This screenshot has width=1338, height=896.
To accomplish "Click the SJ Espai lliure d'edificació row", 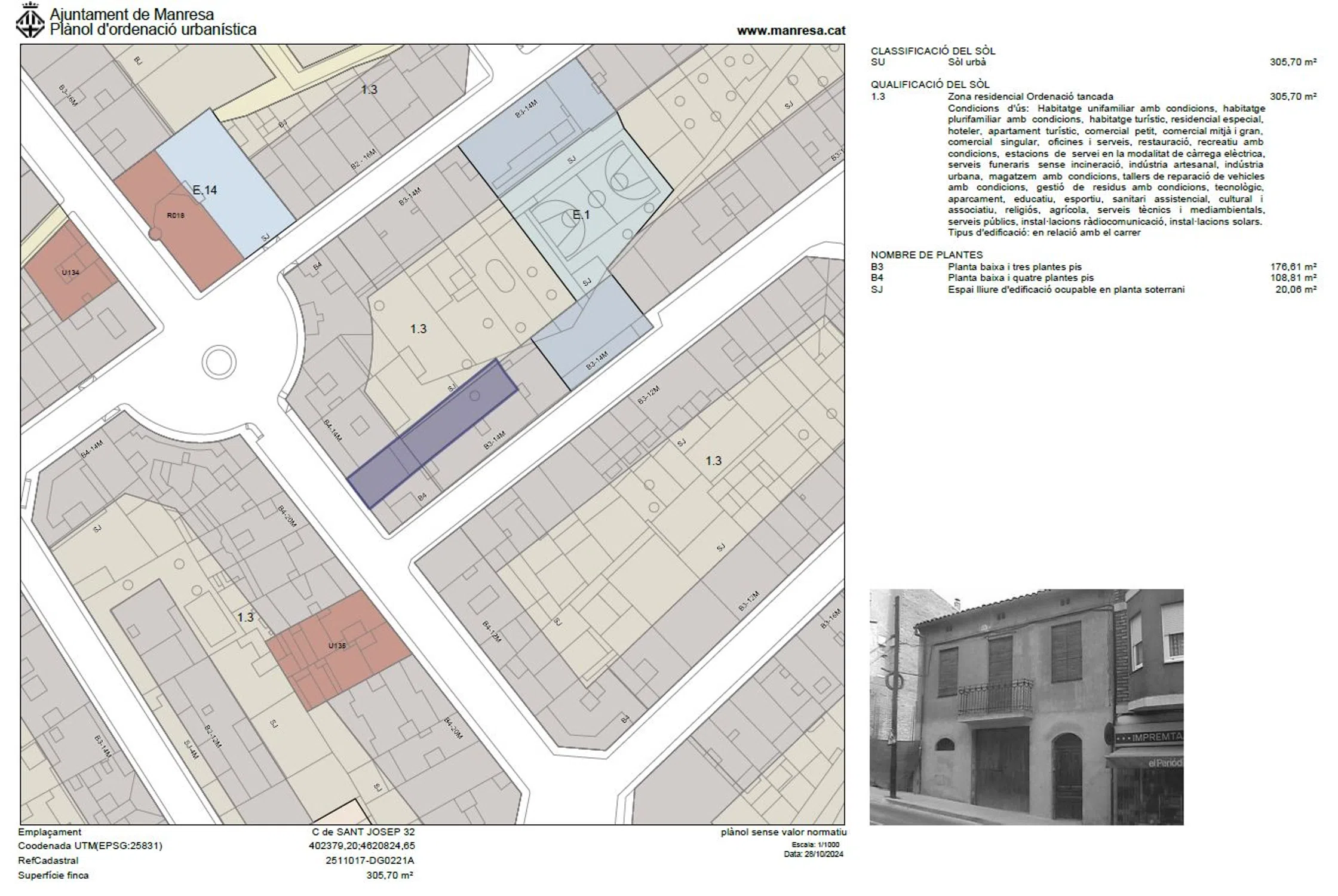I will [x=1066, y=290].
